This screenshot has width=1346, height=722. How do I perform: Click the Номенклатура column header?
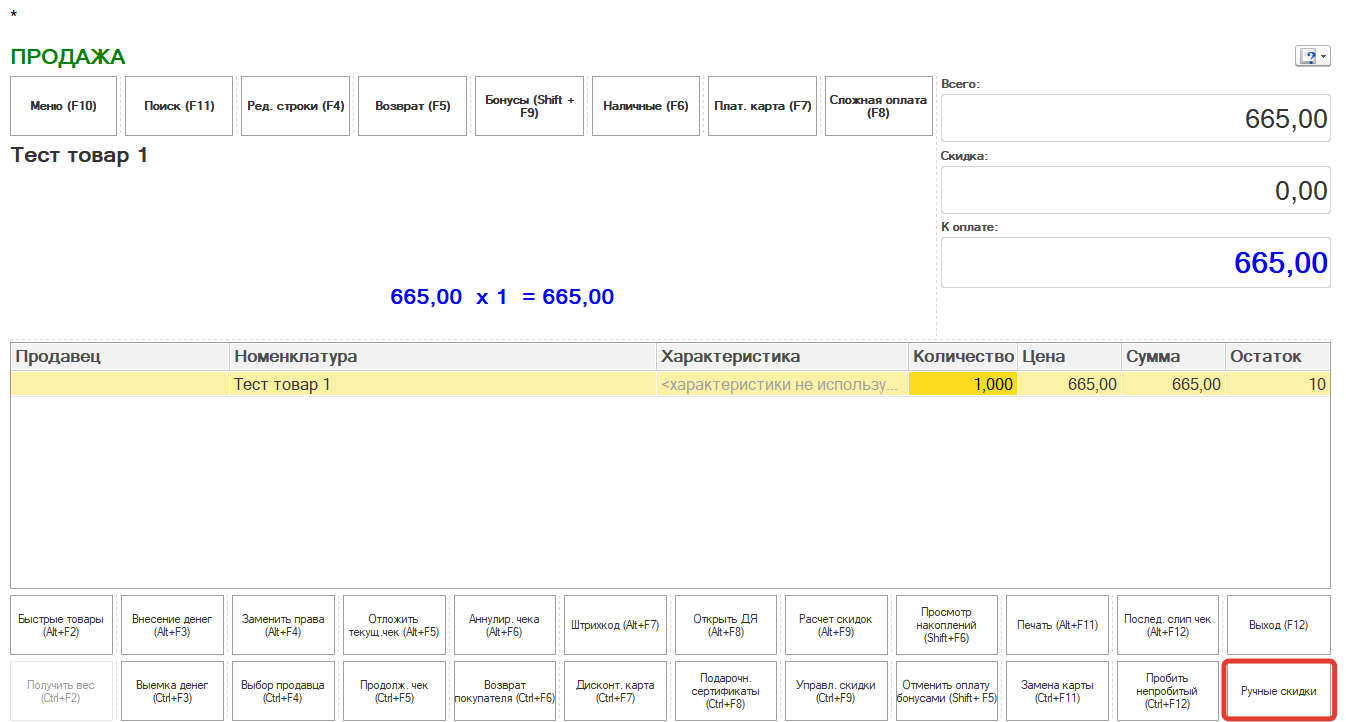442,356
